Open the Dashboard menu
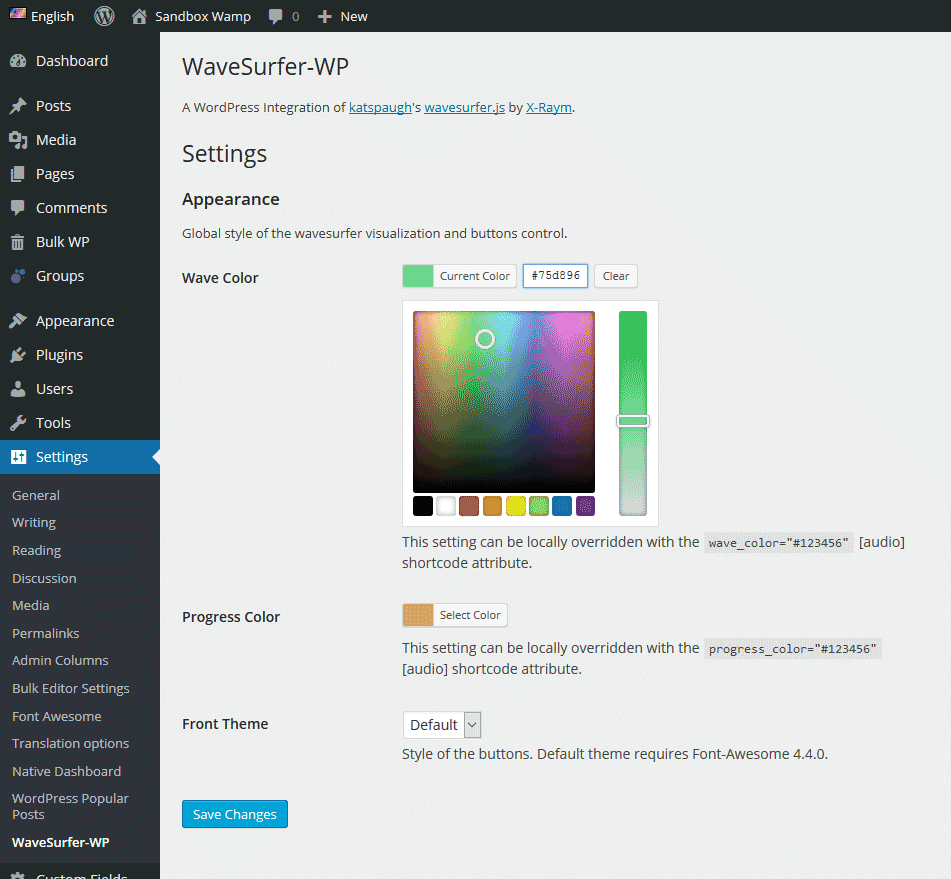Viewport: 951px width, 879px height. click(72, 61)
